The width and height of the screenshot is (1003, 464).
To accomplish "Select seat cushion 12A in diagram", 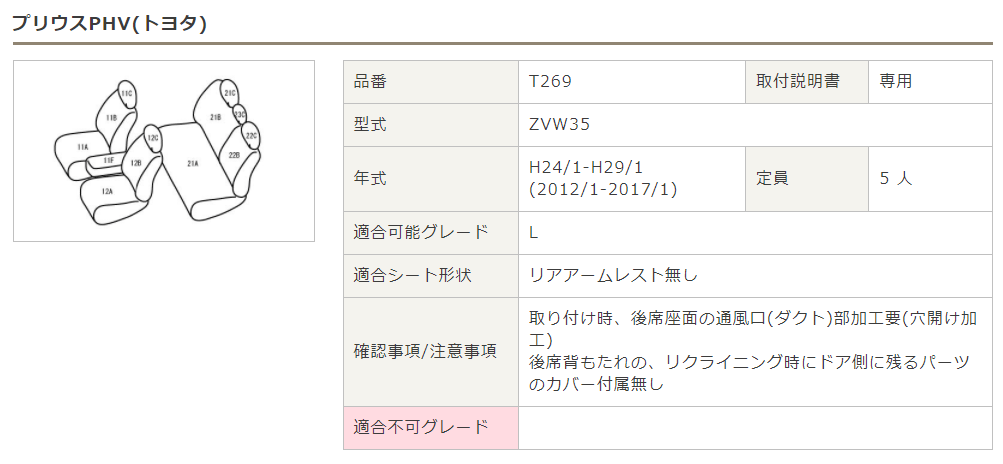I will click(107, 189).
